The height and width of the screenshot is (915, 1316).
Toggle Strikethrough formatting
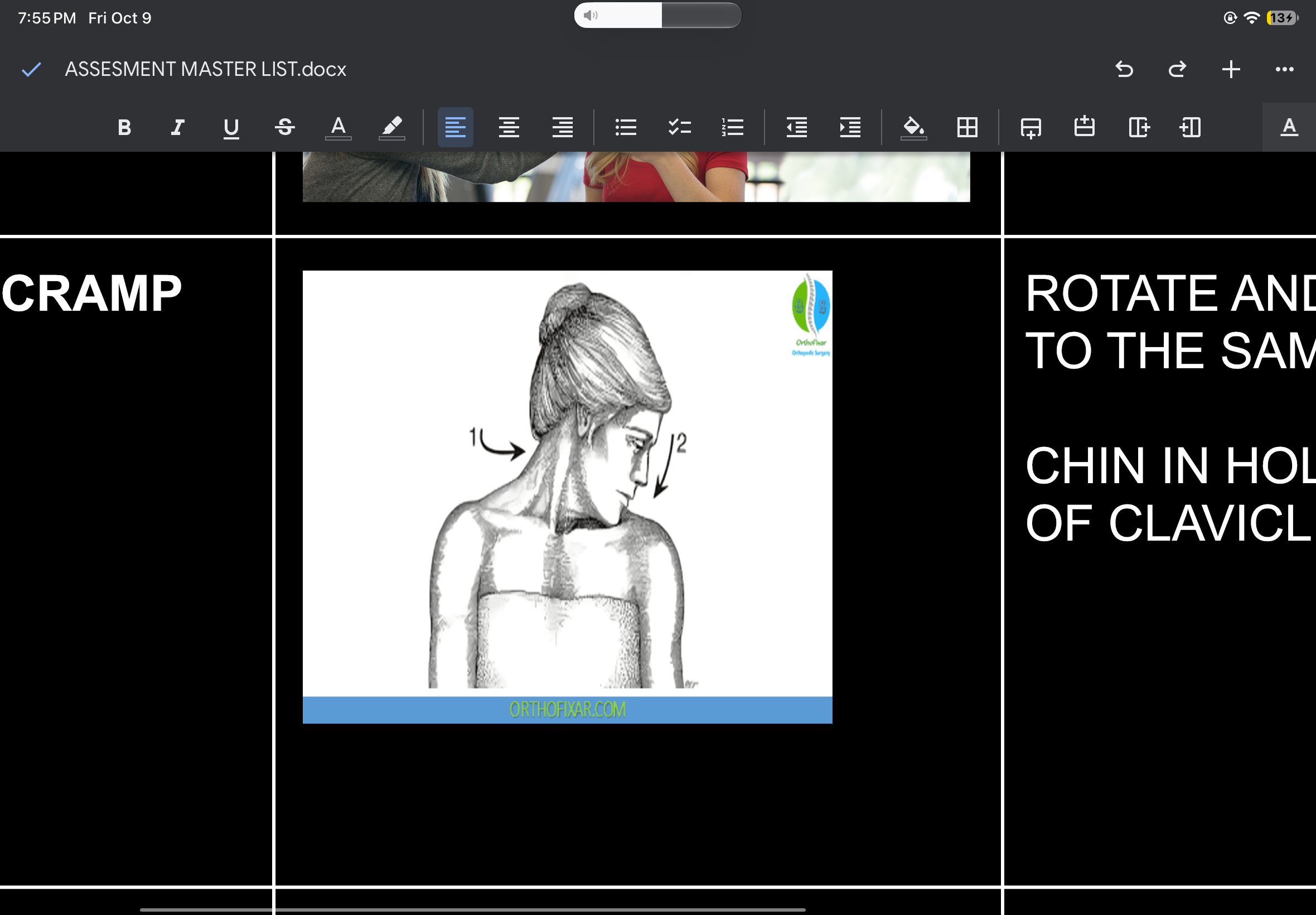pyautogui.click(x=285, y=127)
